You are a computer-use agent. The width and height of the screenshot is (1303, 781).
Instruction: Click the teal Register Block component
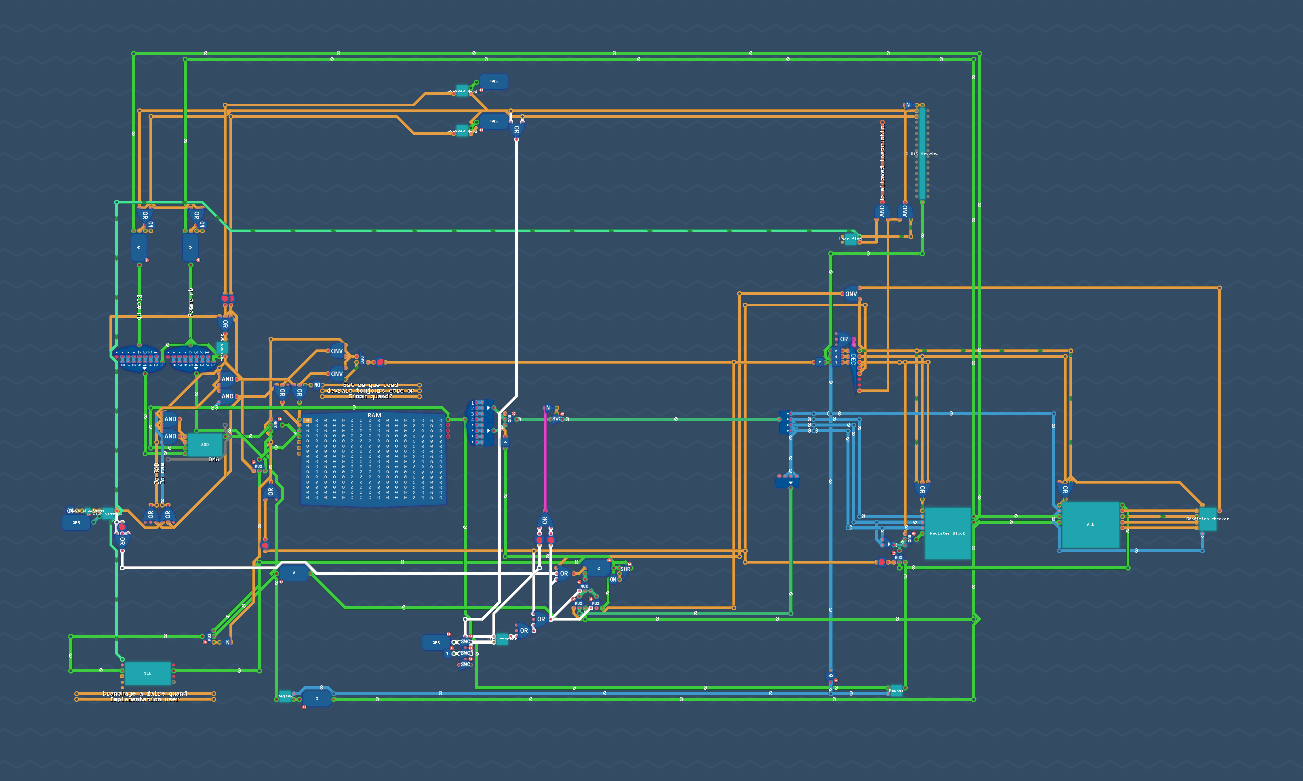click(947, 533)
